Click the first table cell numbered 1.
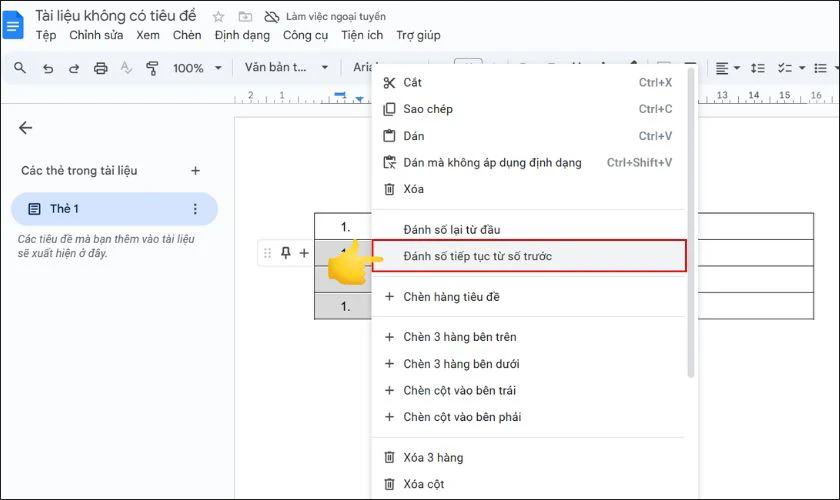Viewport: 840px width, 500px height. 345,227
